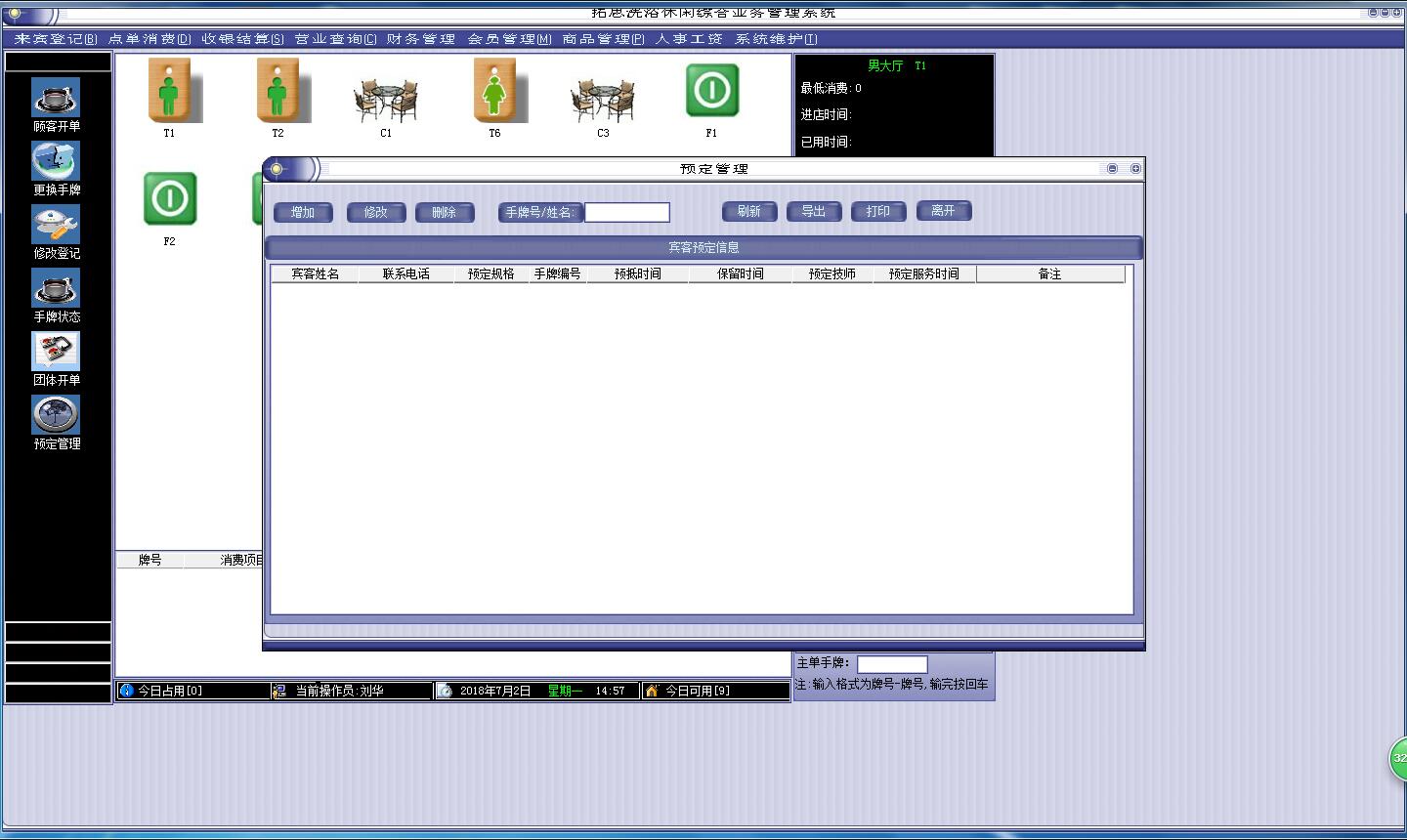This screenshot has width=1407, height=840.
Task: Click the 2018年7月2日 date in status bar
Action: (x=495, y=691)
